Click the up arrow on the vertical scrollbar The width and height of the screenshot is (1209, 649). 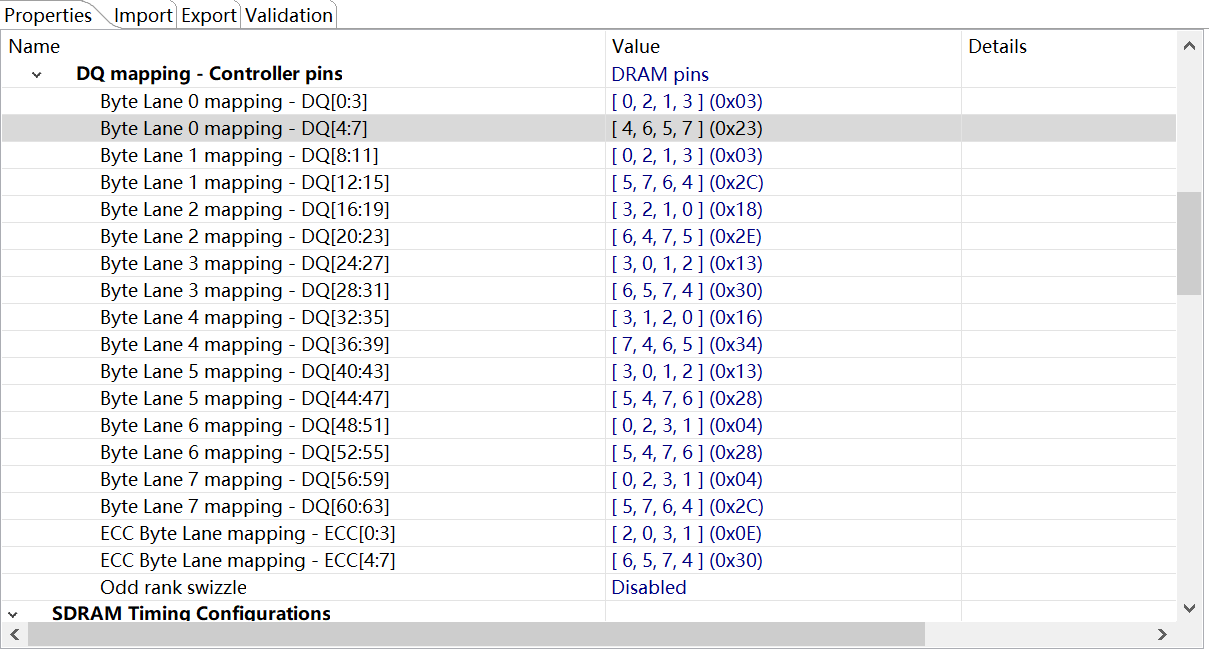click(x=1190, y=45)
